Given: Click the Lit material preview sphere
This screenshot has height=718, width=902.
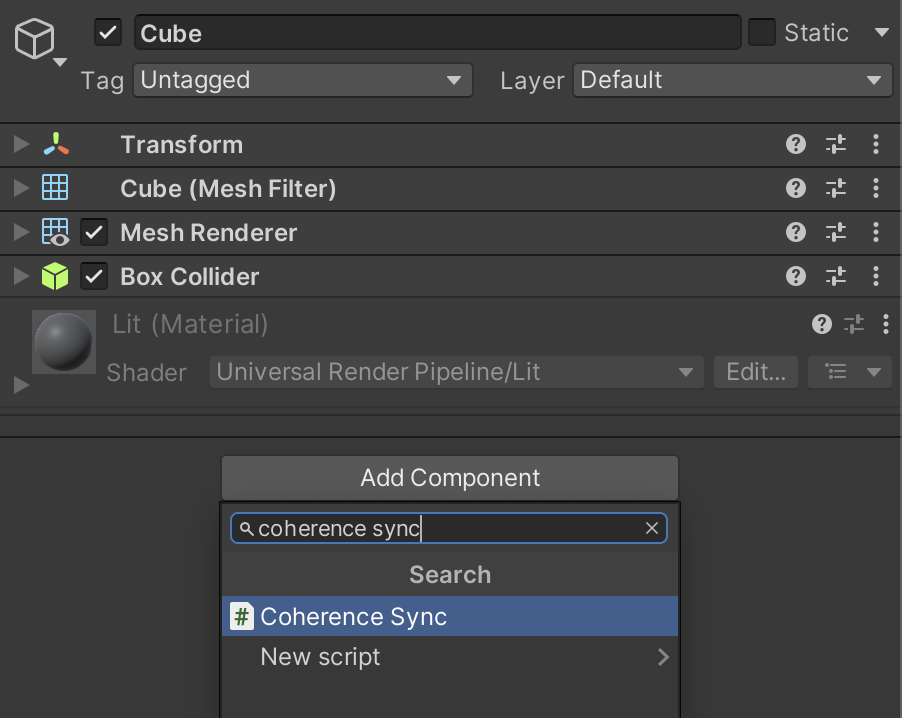Looking at the screenshot, I should click(64, 342).
